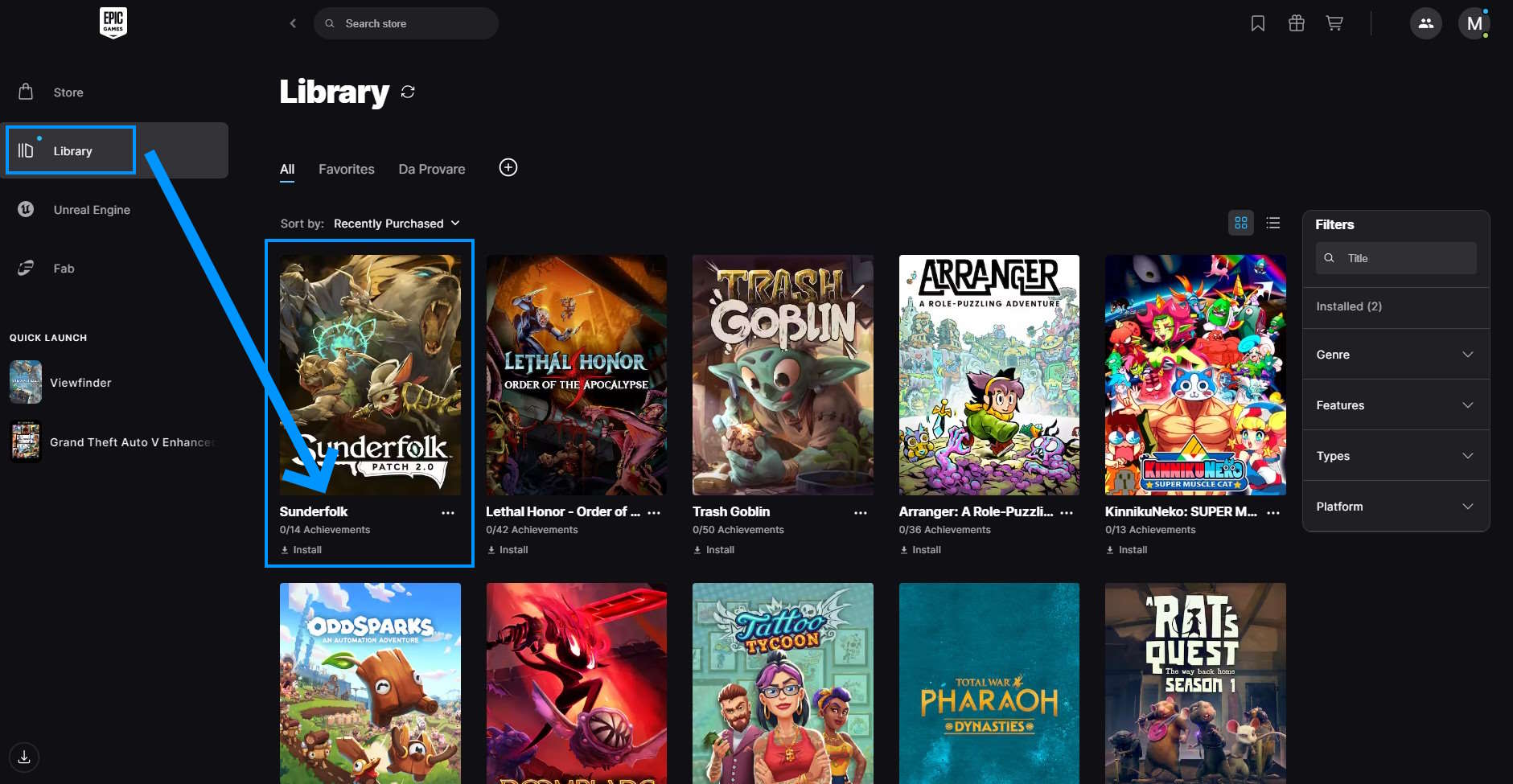Expand the Platform filter section

1396,507
